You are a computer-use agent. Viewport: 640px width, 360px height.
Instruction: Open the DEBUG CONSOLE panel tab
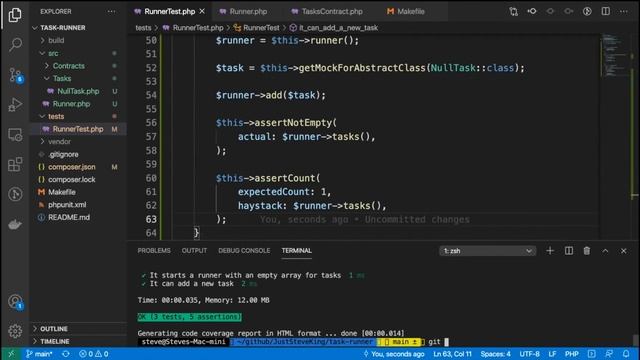click(244, 251)
